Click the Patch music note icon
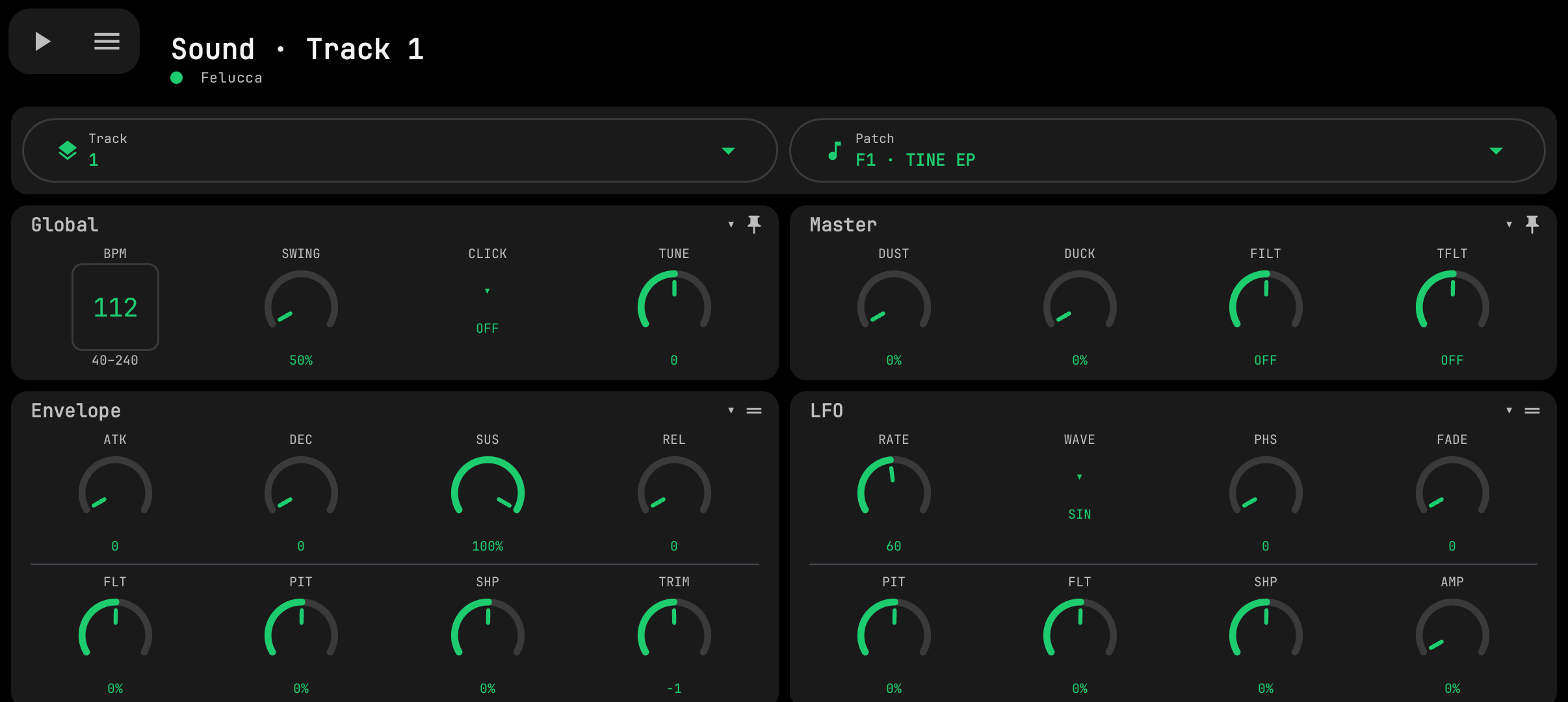Viewport: 1568px width, 702px height. (835, 151)
